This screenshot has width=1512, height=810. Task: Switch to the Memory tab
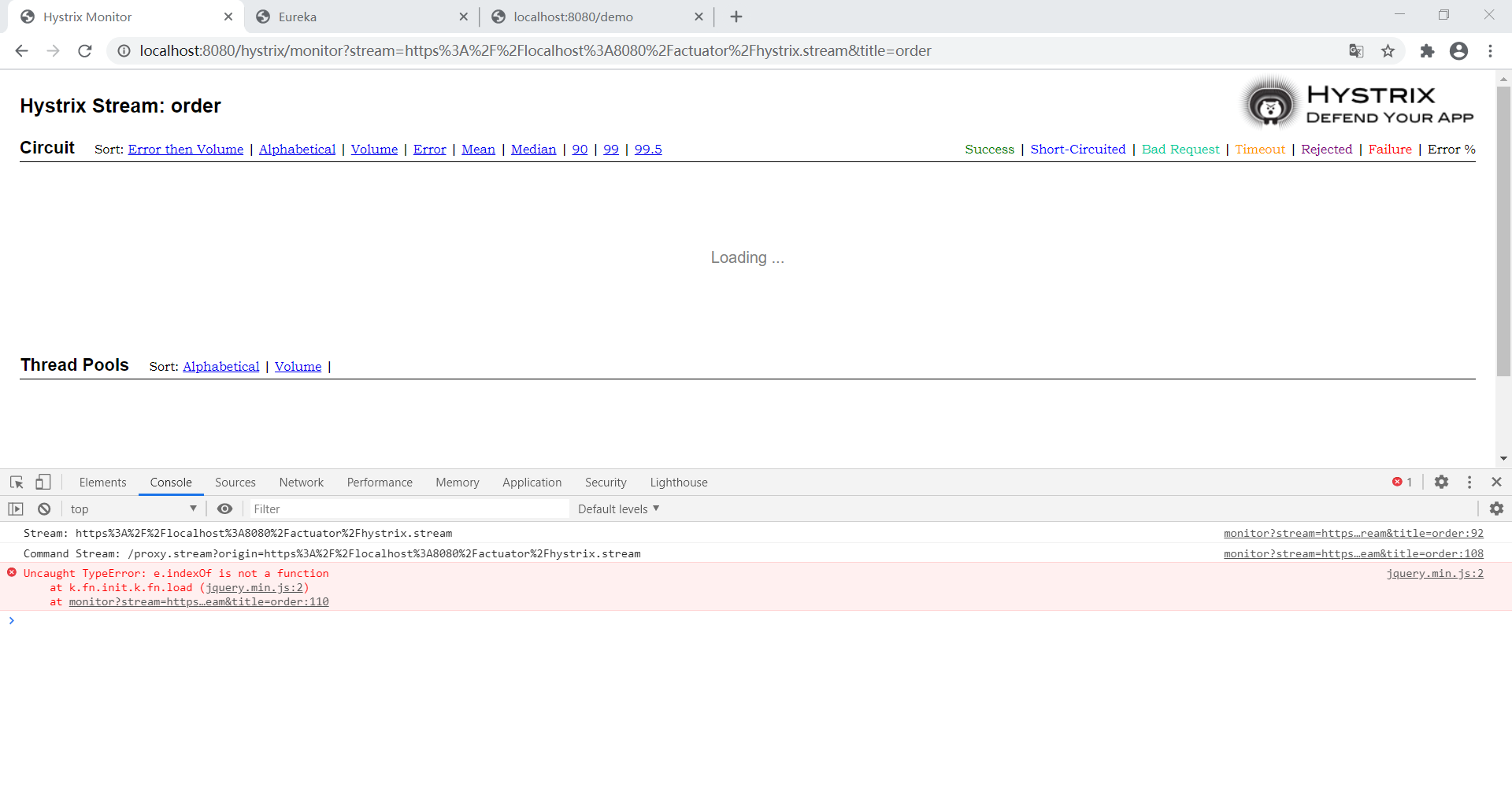[x=458, y=483]
